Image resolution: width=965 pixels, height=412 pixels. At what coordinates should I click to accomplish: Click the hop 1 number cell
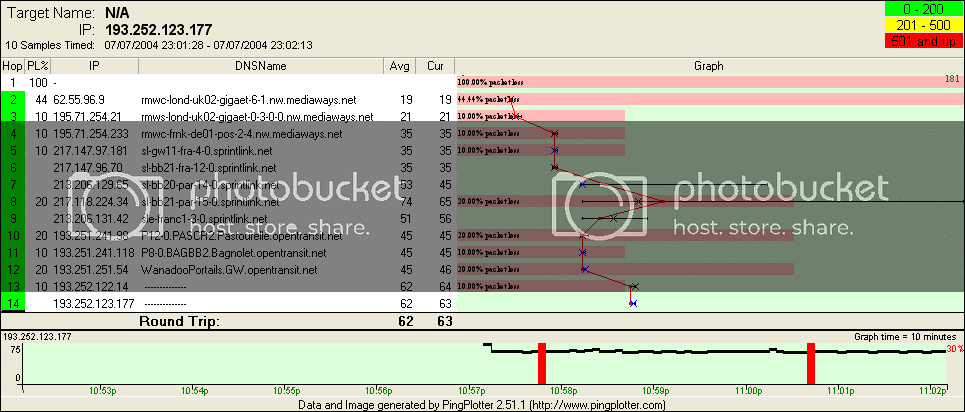click(14, 82)
